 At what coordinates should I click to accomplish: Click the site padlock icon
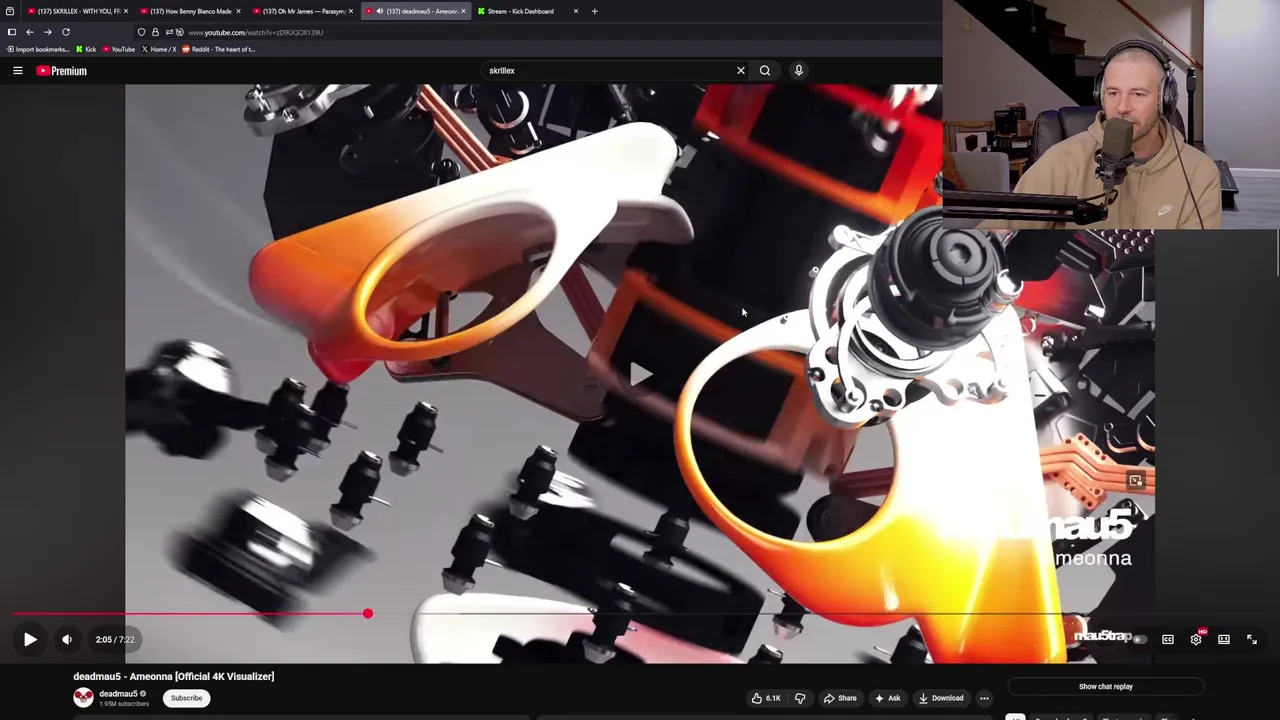tap(155, 32)
